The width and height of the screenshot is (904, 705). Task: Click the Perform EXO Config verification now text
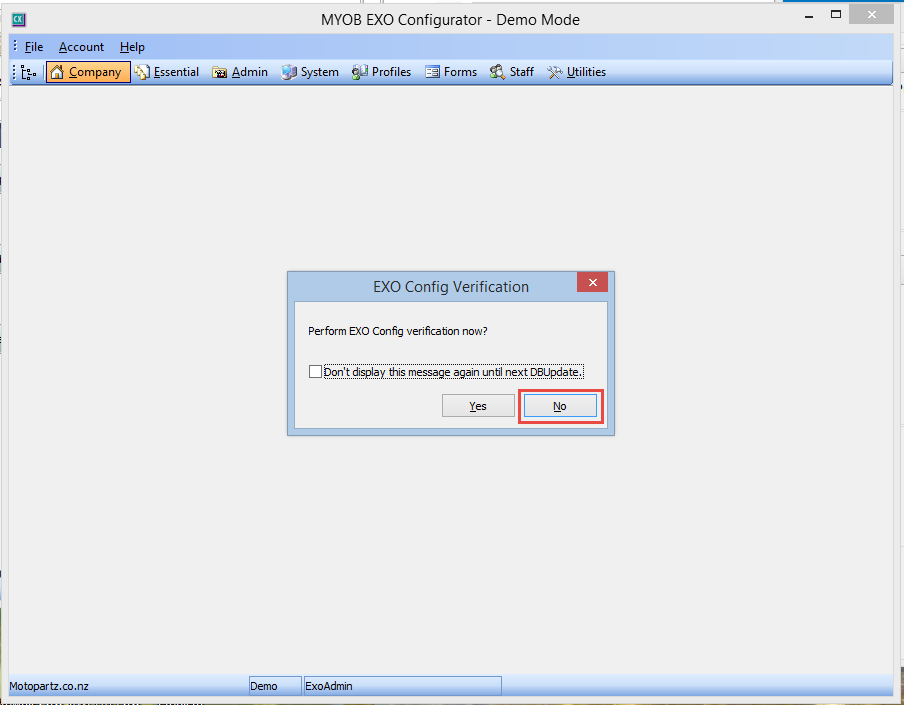coord(398,331)
